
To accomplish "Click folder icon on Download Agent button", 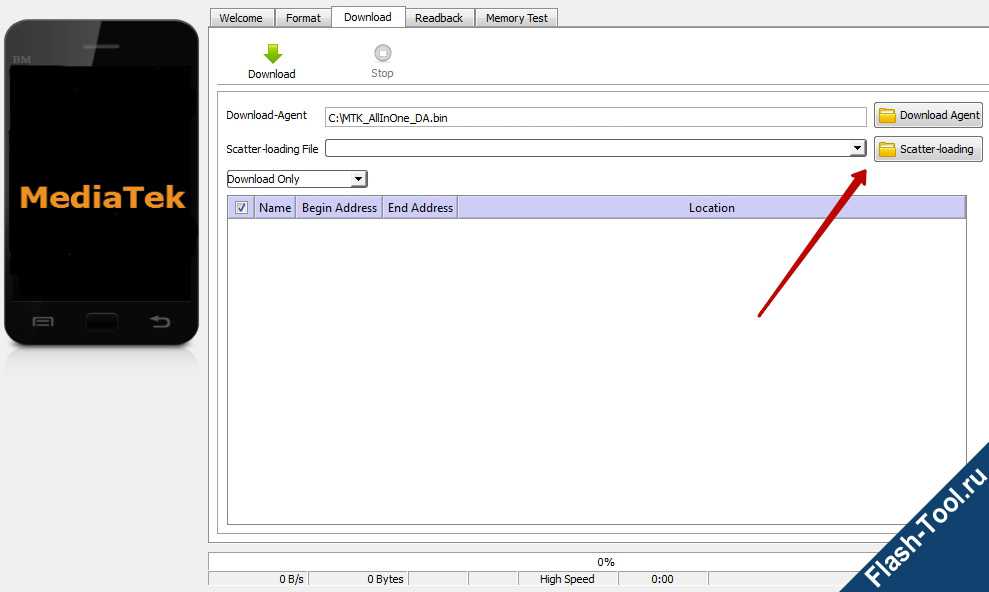I will (887, 115).
